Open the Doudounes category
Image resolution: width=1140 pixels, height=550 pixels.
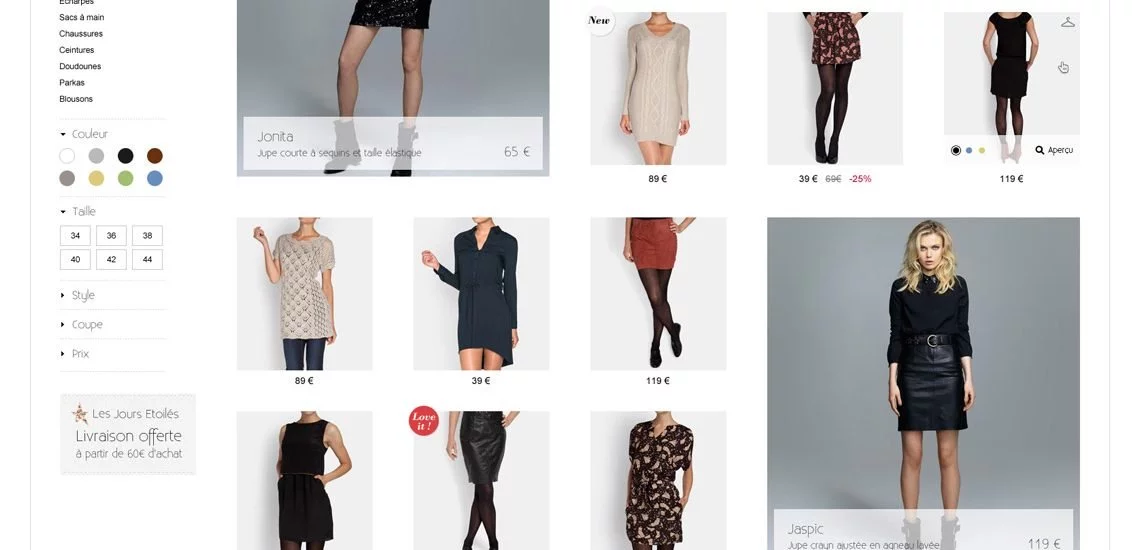[x=80, y=66]
